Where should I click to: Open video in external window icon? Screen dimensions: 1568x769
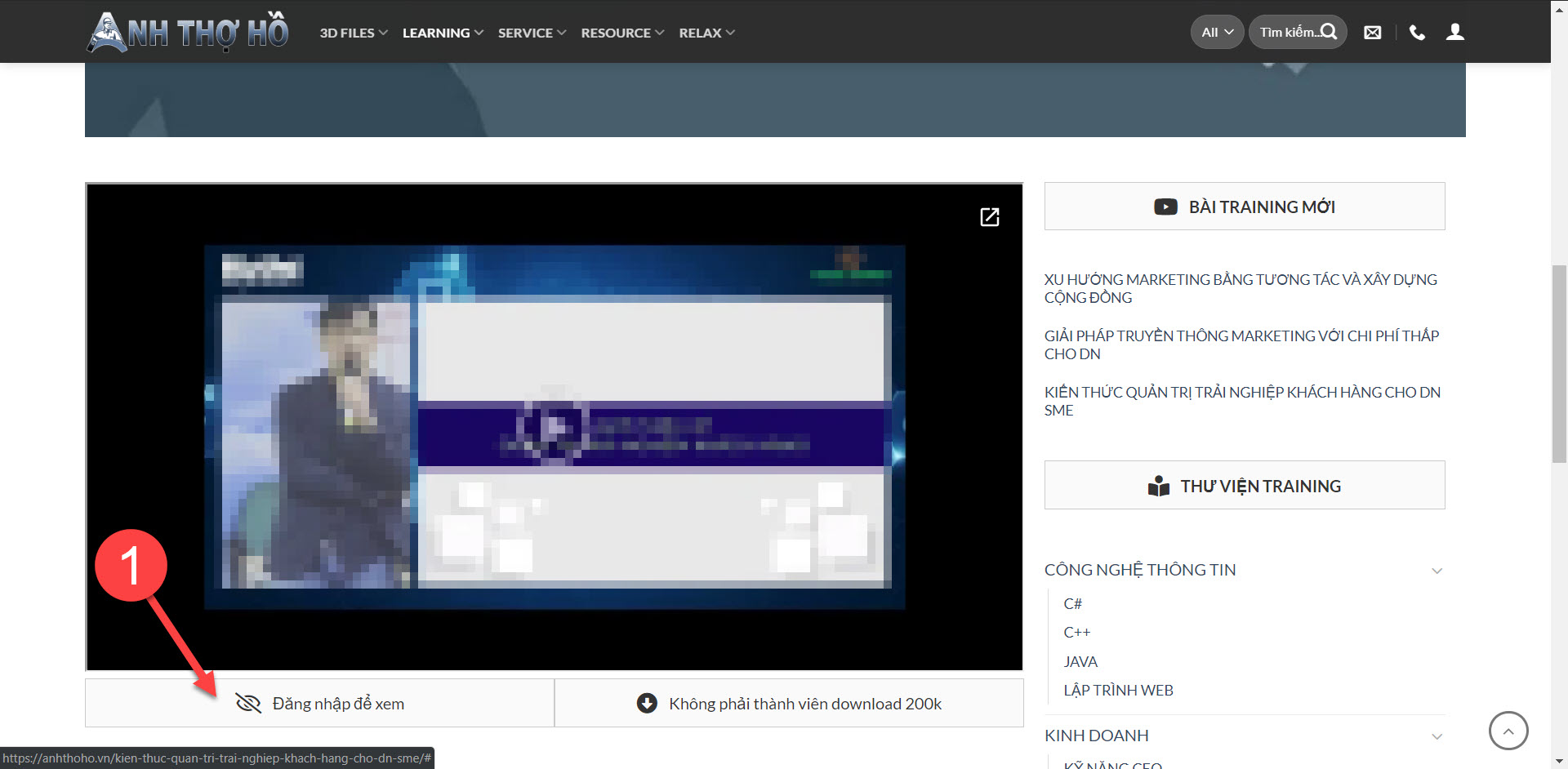click(989, 216)
